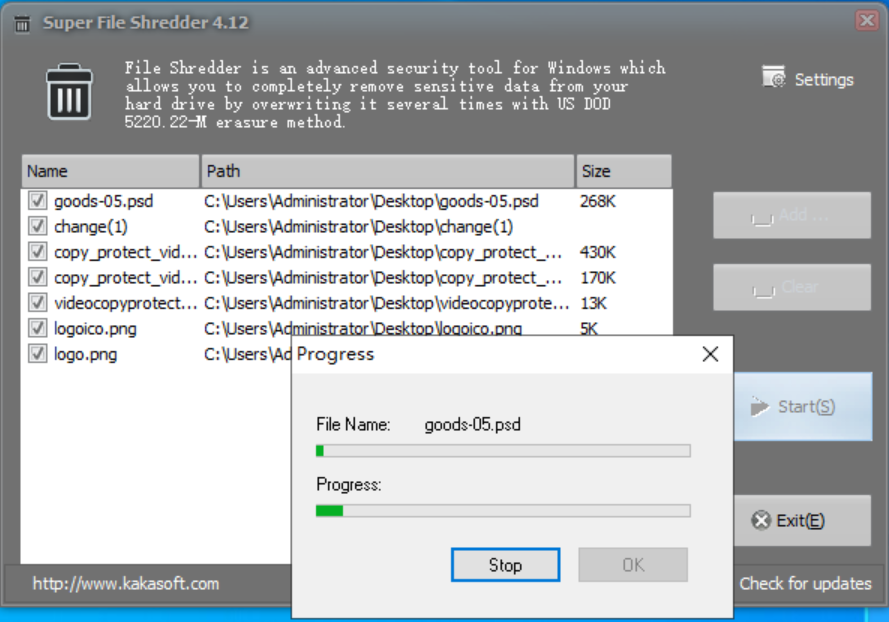Select the logo.png file name
Image resolution: width=889 pixels, height=622 pixels.
pos(86,354)
